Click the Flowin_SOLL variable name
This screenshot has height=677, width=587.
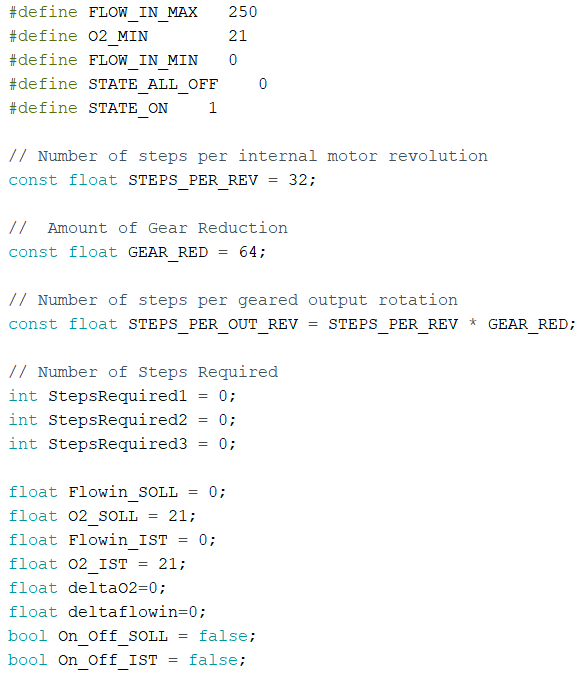123,492
